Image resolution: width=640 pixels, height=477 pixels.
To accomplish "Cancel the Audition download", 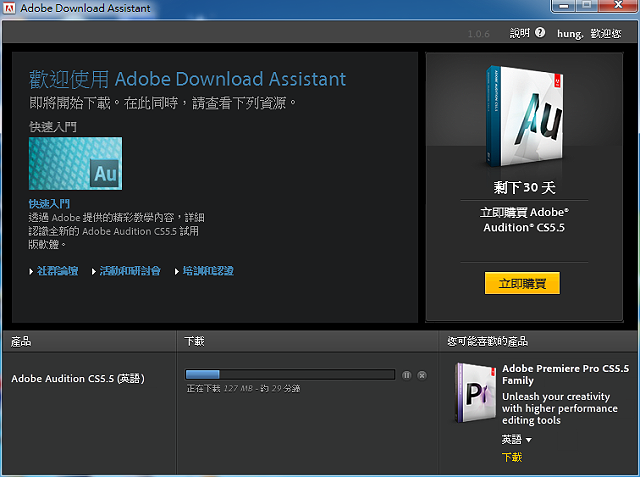I will click(x=422, y=375).
